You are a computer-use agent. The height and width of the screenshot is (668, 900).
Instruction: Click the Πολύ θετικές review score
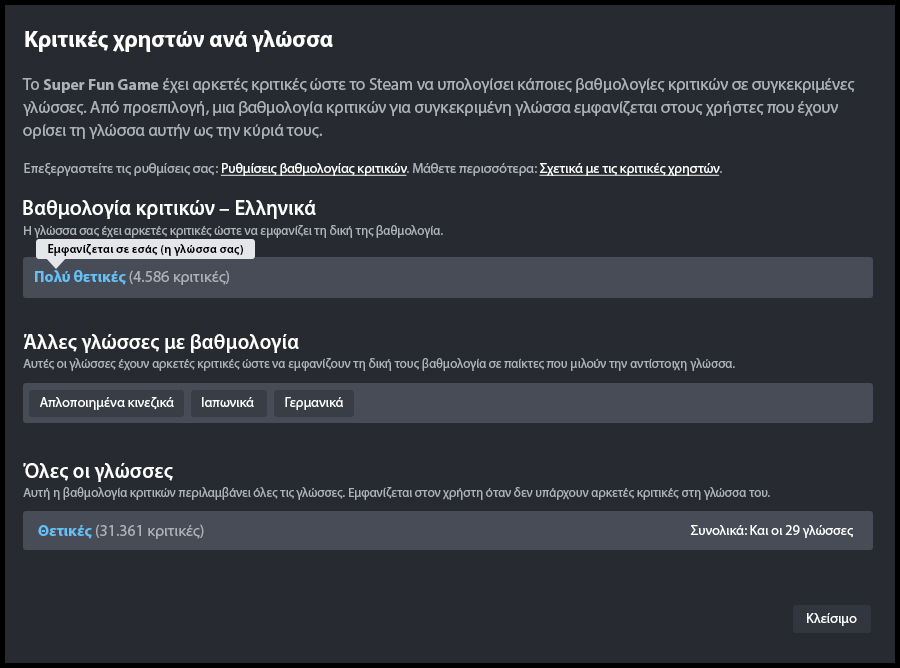[80, 277]
